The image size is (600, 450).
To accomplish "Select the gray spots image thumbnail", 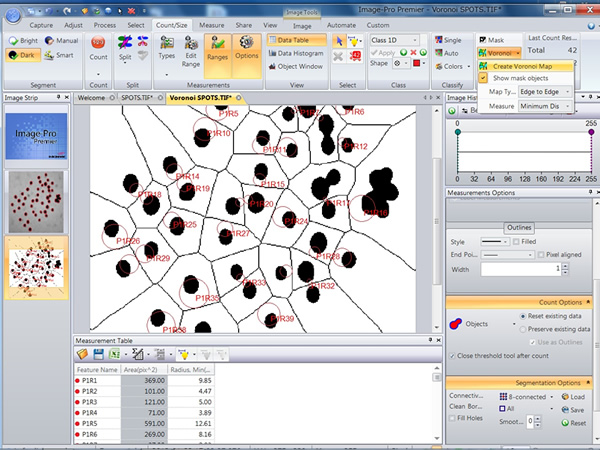I will [x=36, y=202].
